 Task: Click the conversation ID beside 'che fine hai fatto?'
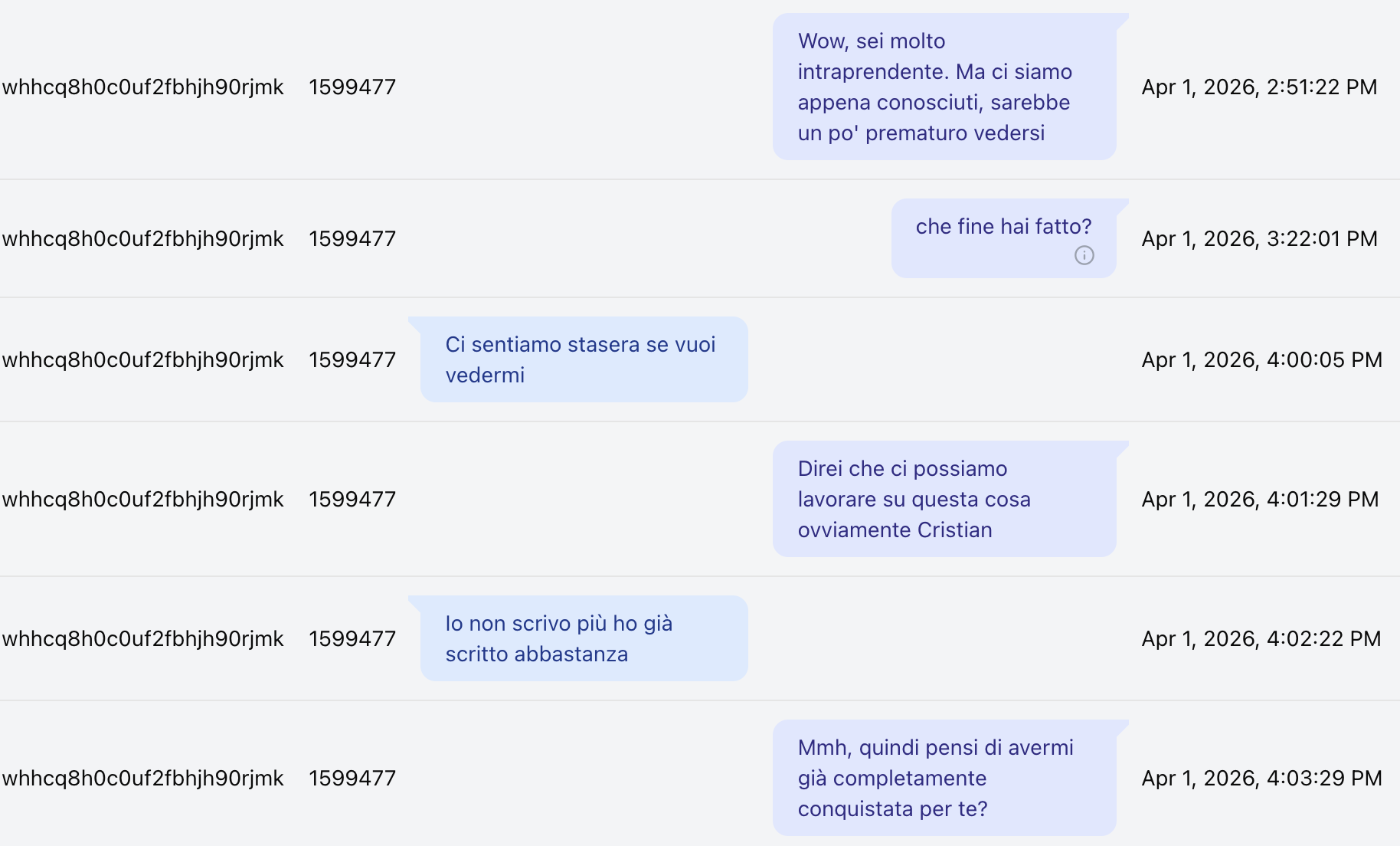(x=143, y=239)
